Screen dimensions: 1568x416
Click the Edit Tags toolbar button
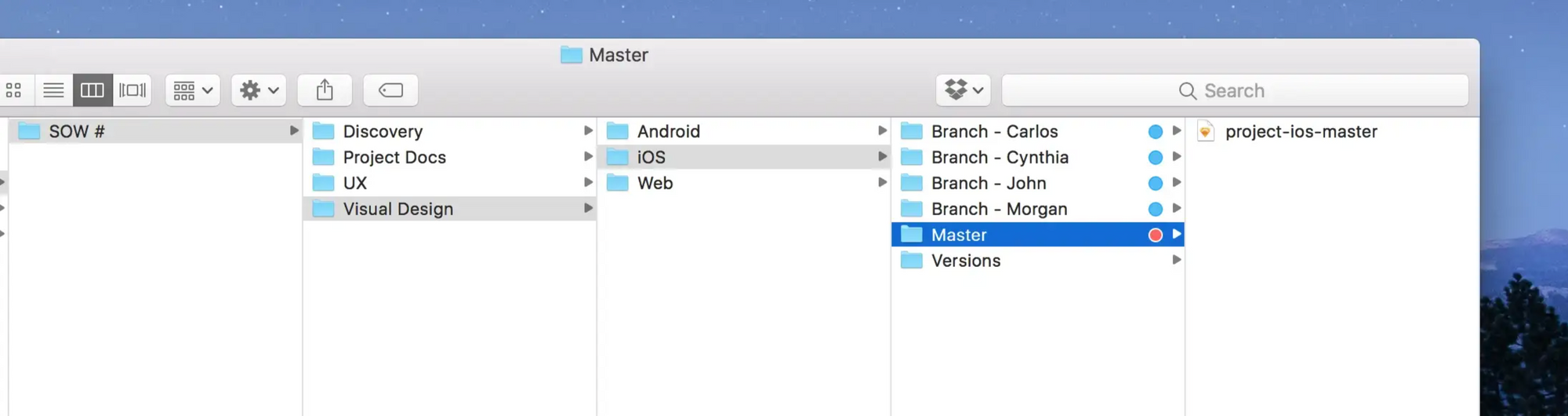point(390,90)
